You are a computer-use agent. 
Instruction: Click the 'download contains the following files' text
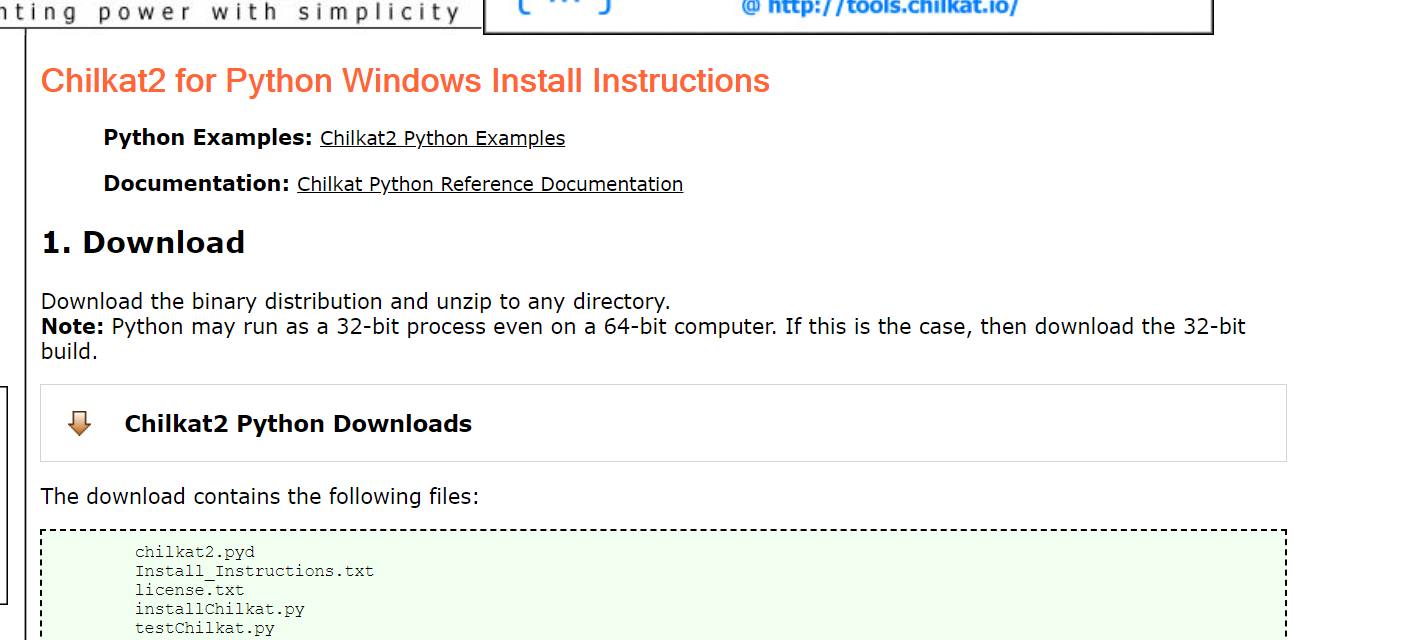tap(259, 496)
